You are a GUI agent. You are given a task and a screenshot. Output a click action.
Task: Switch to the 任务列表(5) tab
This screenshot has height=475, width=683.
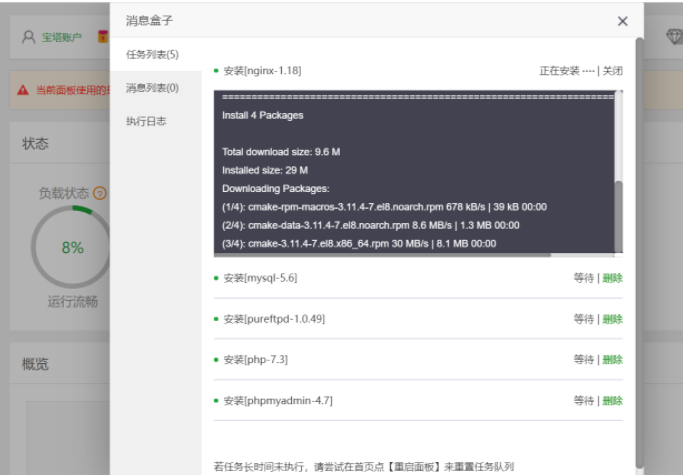coord(152,54)
